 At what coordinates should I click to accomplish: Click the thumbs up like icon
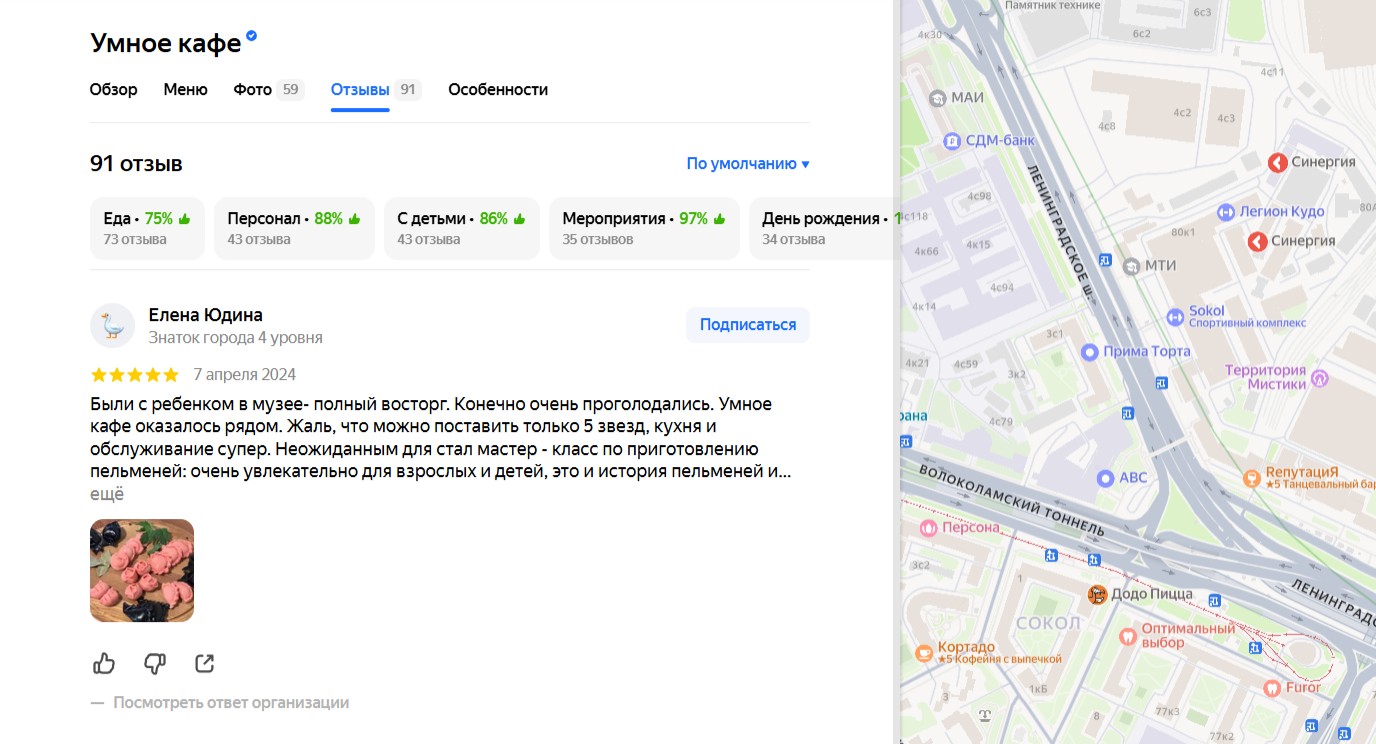pos(104,663)
